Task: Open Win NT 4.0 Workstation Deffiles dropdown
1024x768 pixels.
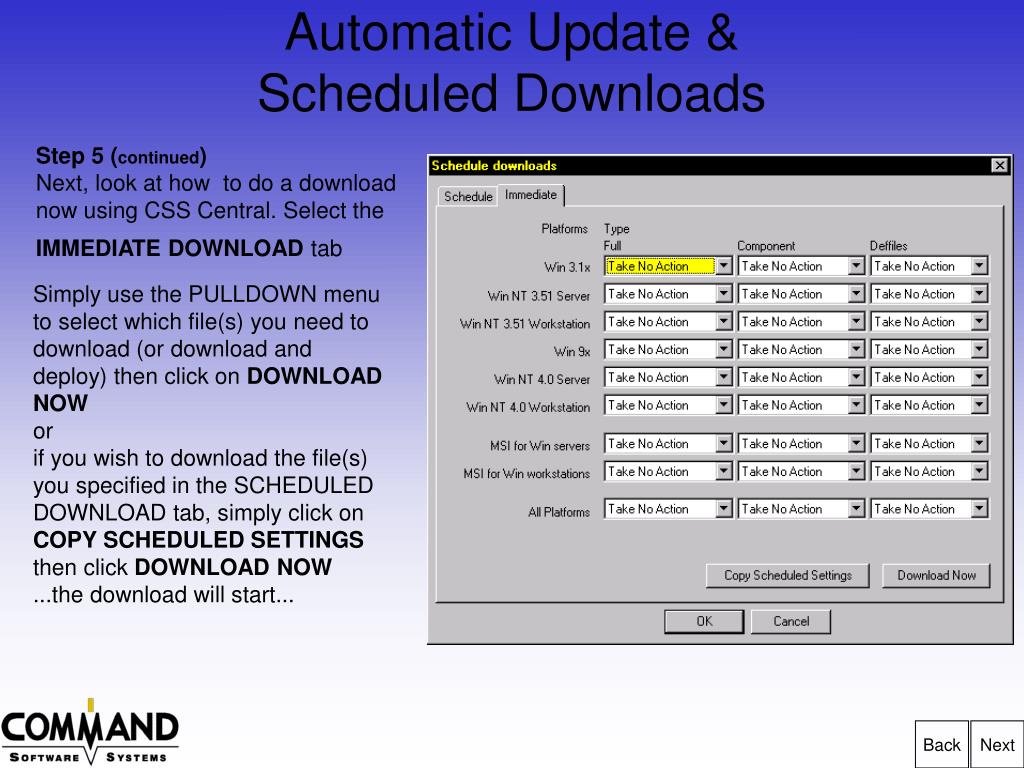Action: point(929,406)
